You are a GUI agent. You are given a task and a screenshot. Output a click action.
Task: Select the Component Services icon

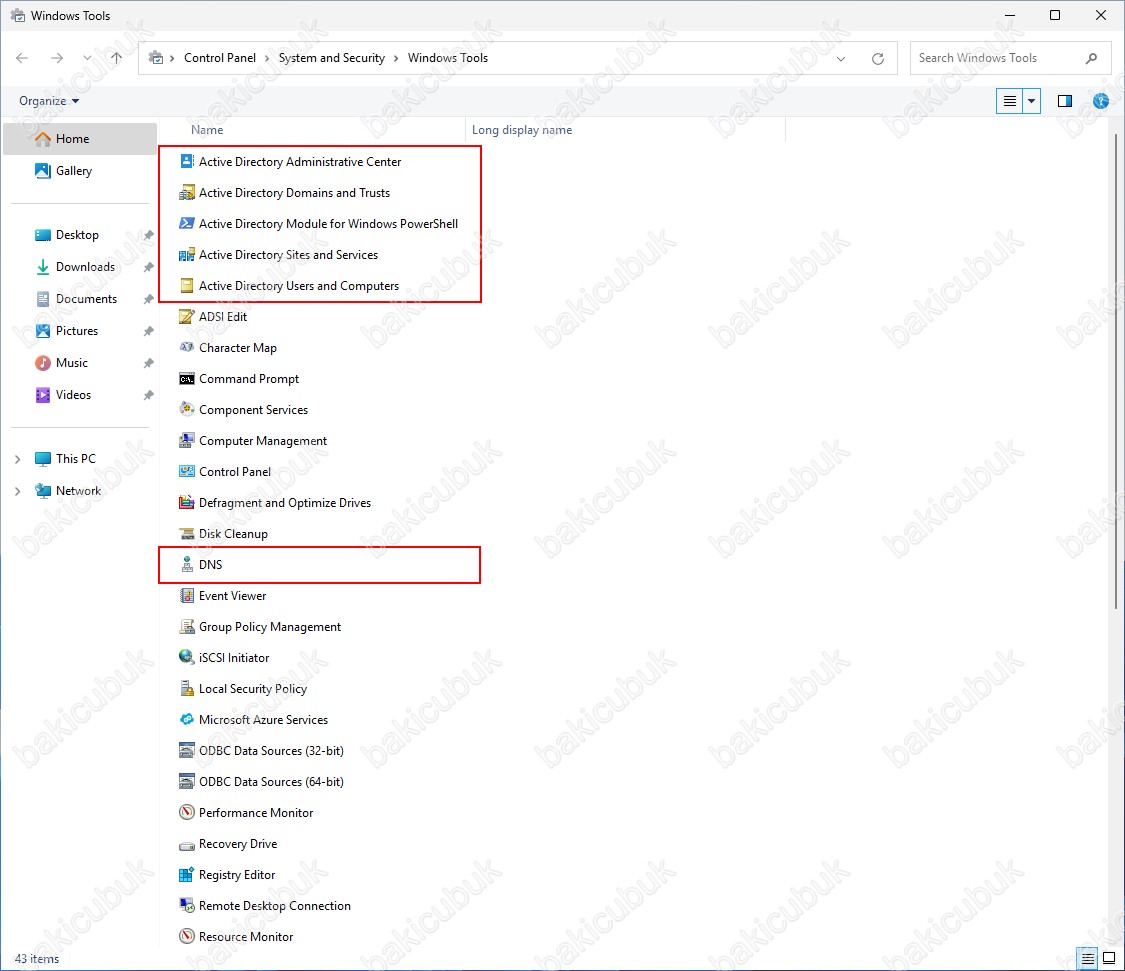[x=187, y=410]
